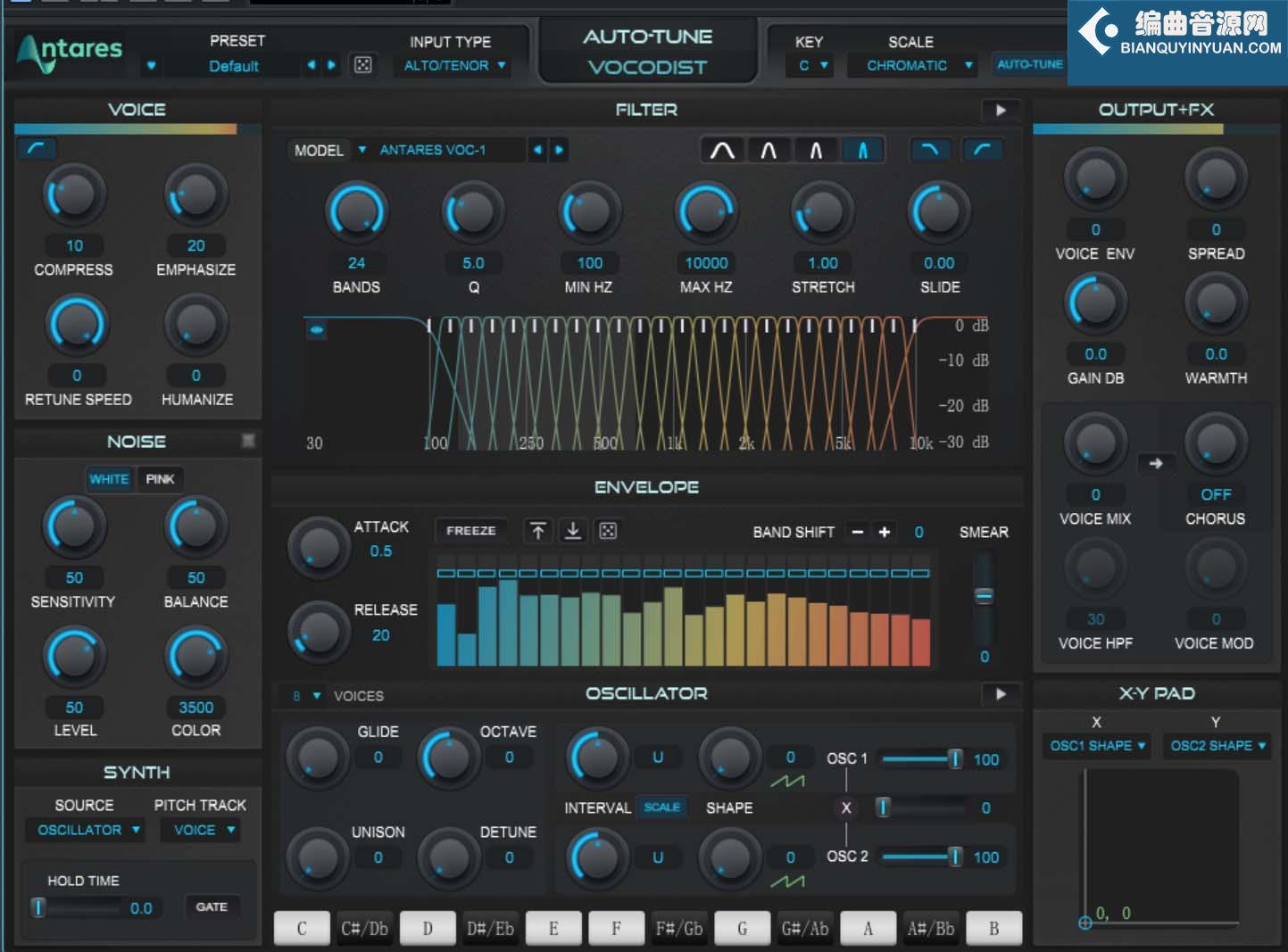
Task: Click the OSC 2 waveform shape icon
Action: tap(787, 882)
